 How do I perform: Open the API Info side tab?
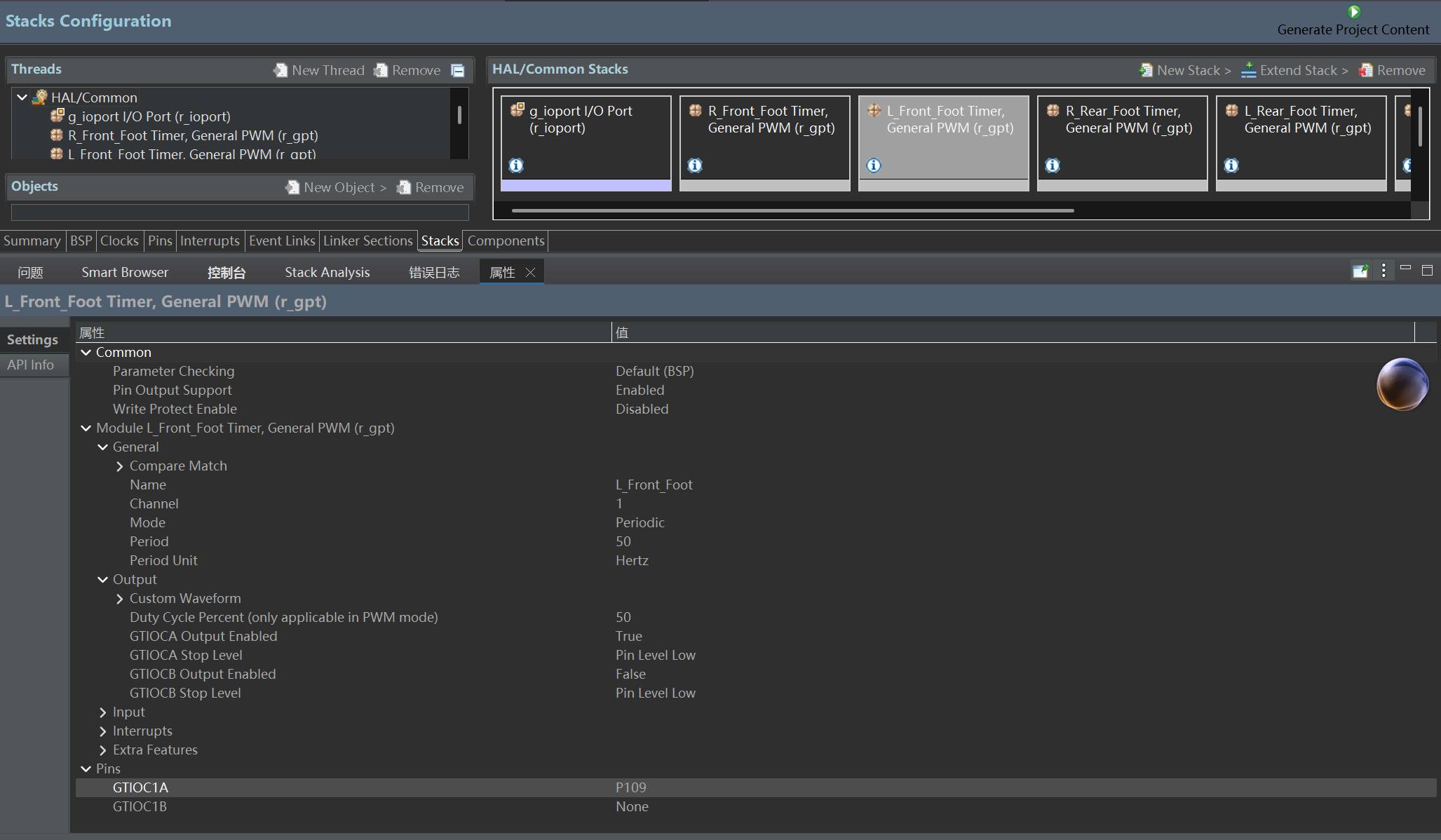pos(31,365)
